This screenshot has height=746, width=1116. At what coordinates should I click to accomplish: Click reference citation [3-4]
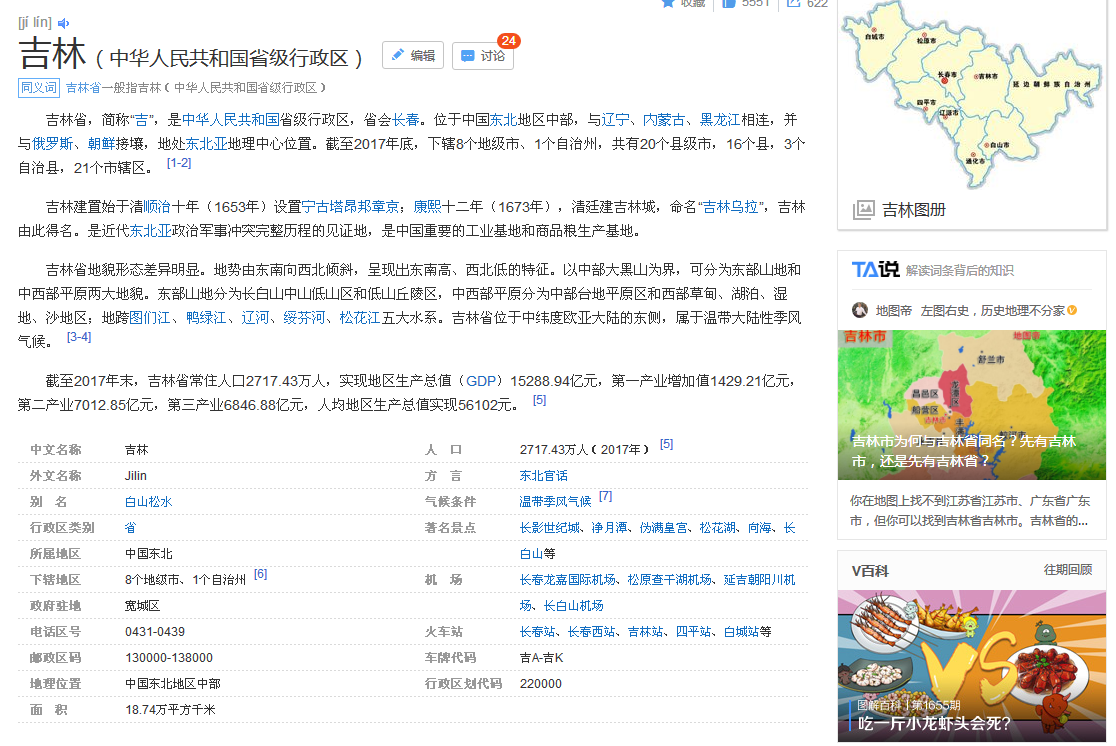[x=79, y=337]
